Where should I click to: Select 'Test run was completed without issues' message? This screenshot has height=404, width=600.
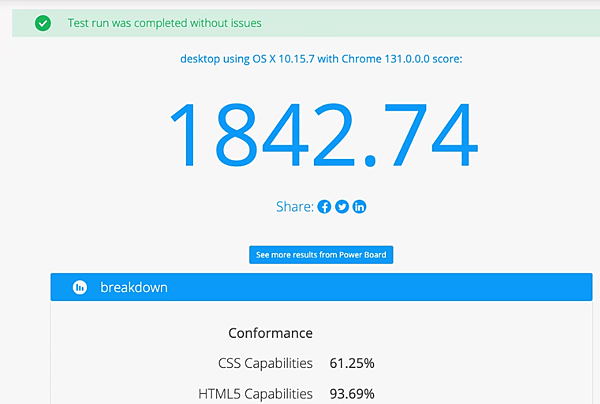point(165,23)
